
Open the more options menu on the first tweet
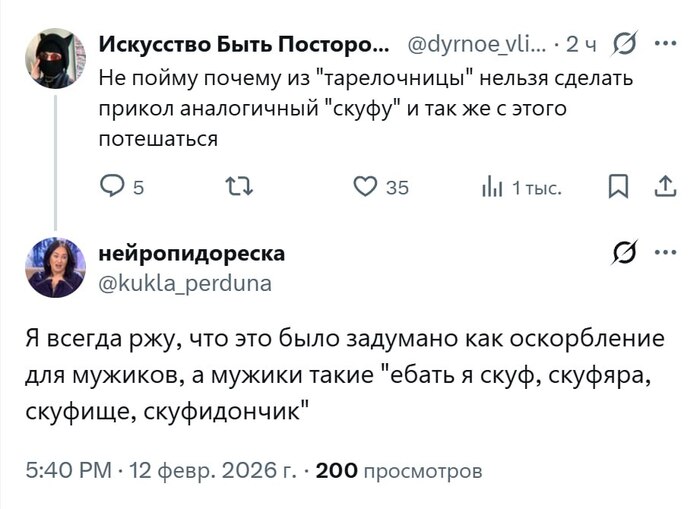point(664,44)
